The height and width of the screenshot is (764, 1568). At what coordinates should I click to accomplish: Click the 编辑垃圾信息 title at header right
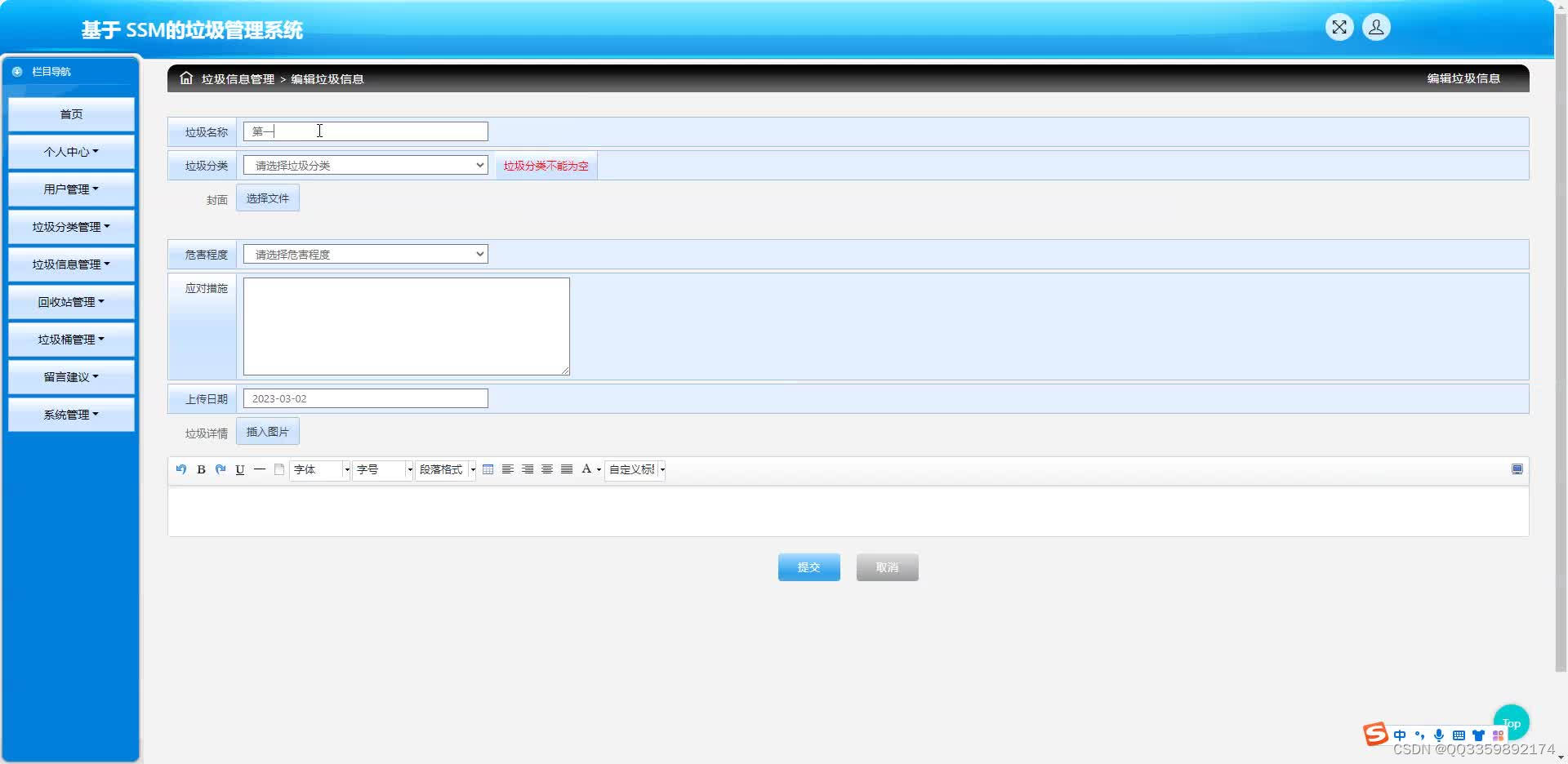(x=1463, y=78)
